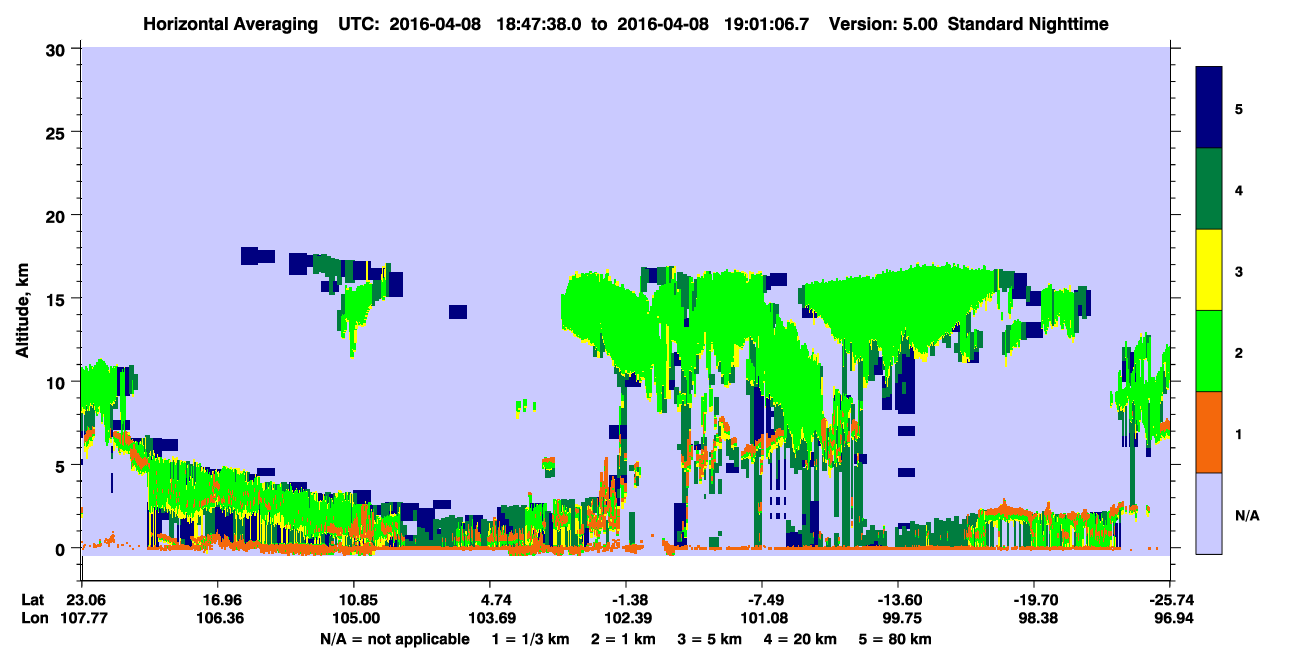Click the "3 = 5 km" legend entry
The height and width of the screenshot is (667, 1300).
coord(712,639)
